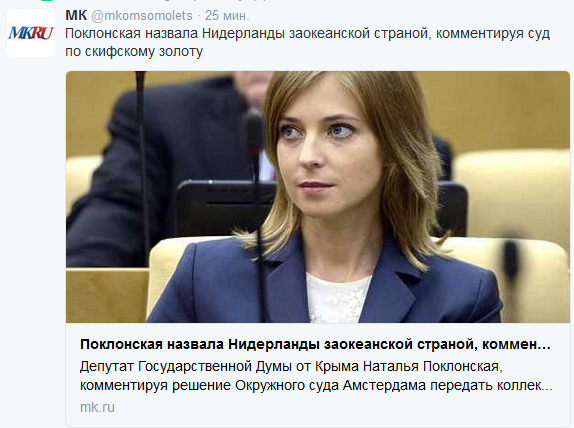
Task: Open the card photo of the parliament hall
Action: [x=318, y=197]
